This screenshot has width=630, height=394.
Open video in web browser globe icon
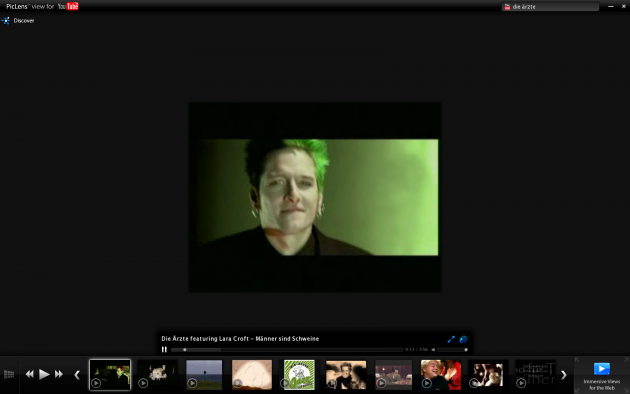point(463,339)
